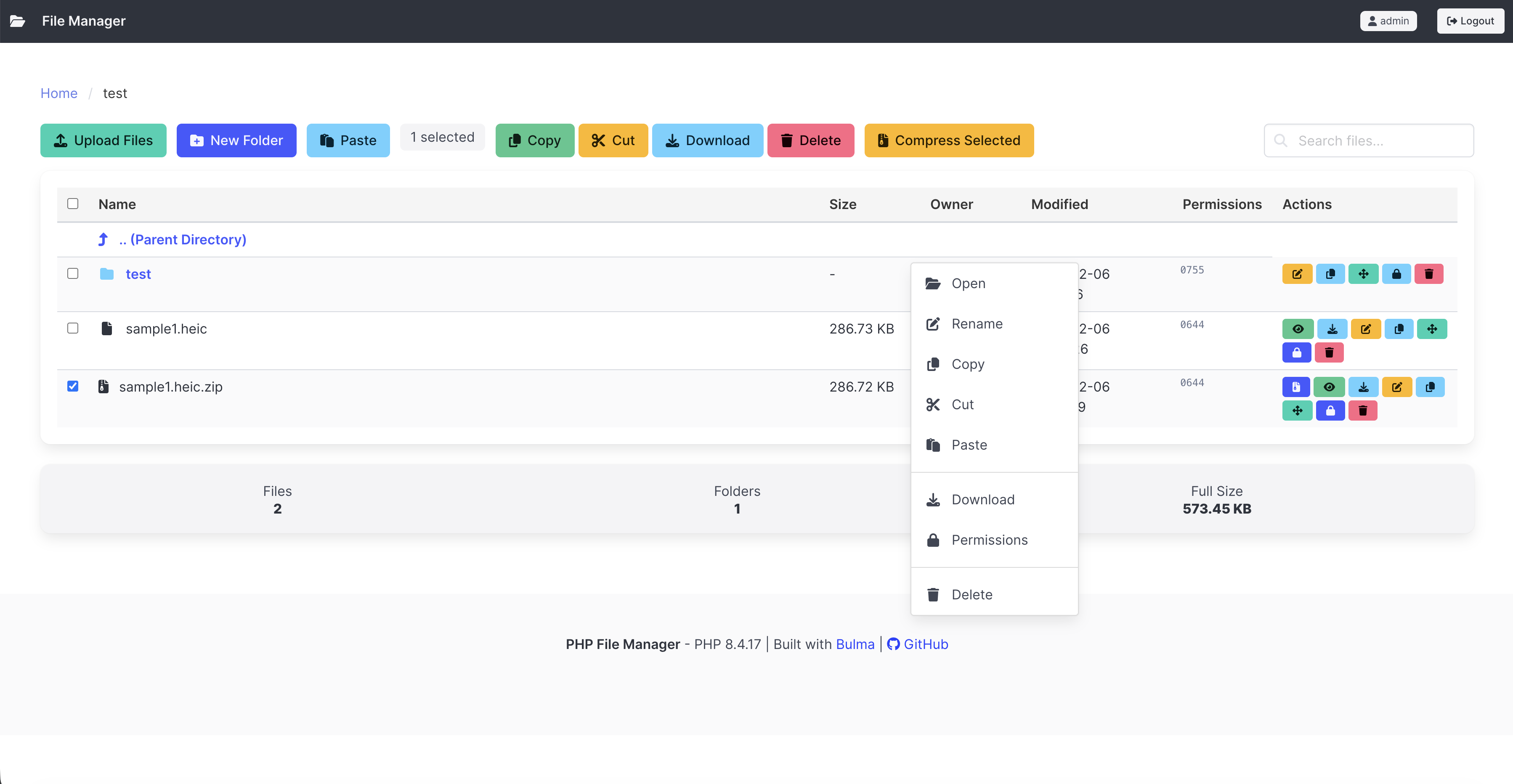Preview sample1.heic with eye icon

1298,329
